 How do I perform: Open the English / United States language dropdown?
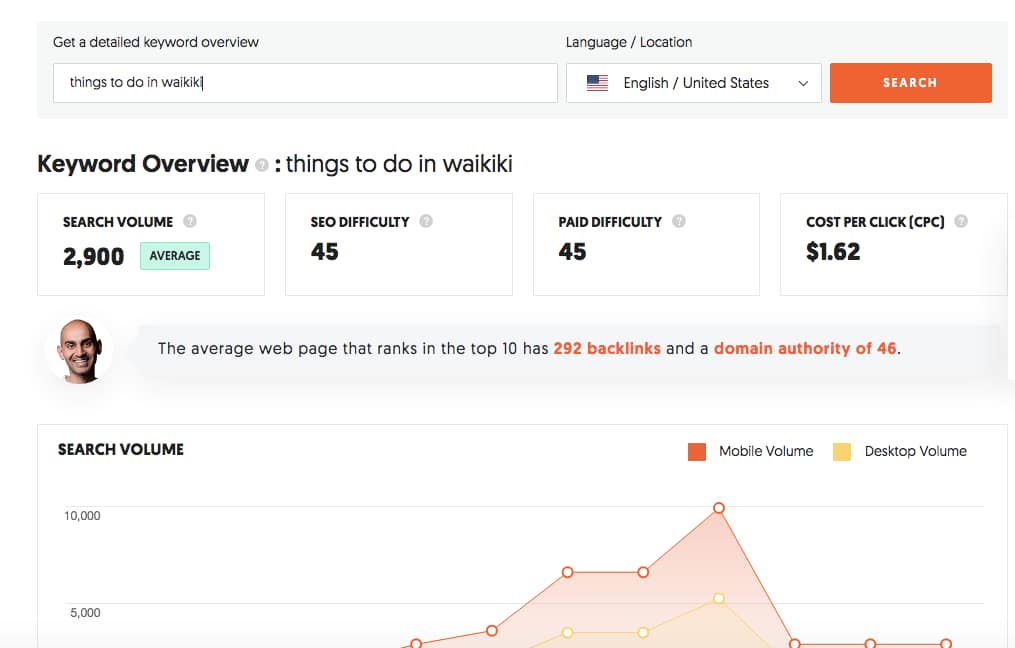tap(694, 83)
